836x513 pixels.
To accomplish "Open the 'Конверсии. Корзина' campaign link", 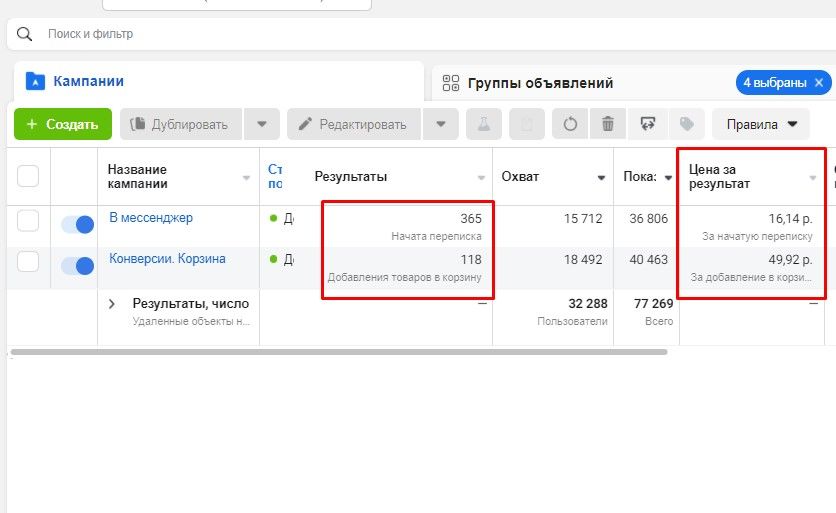I will pyautogui.click(x=167, y=259).
